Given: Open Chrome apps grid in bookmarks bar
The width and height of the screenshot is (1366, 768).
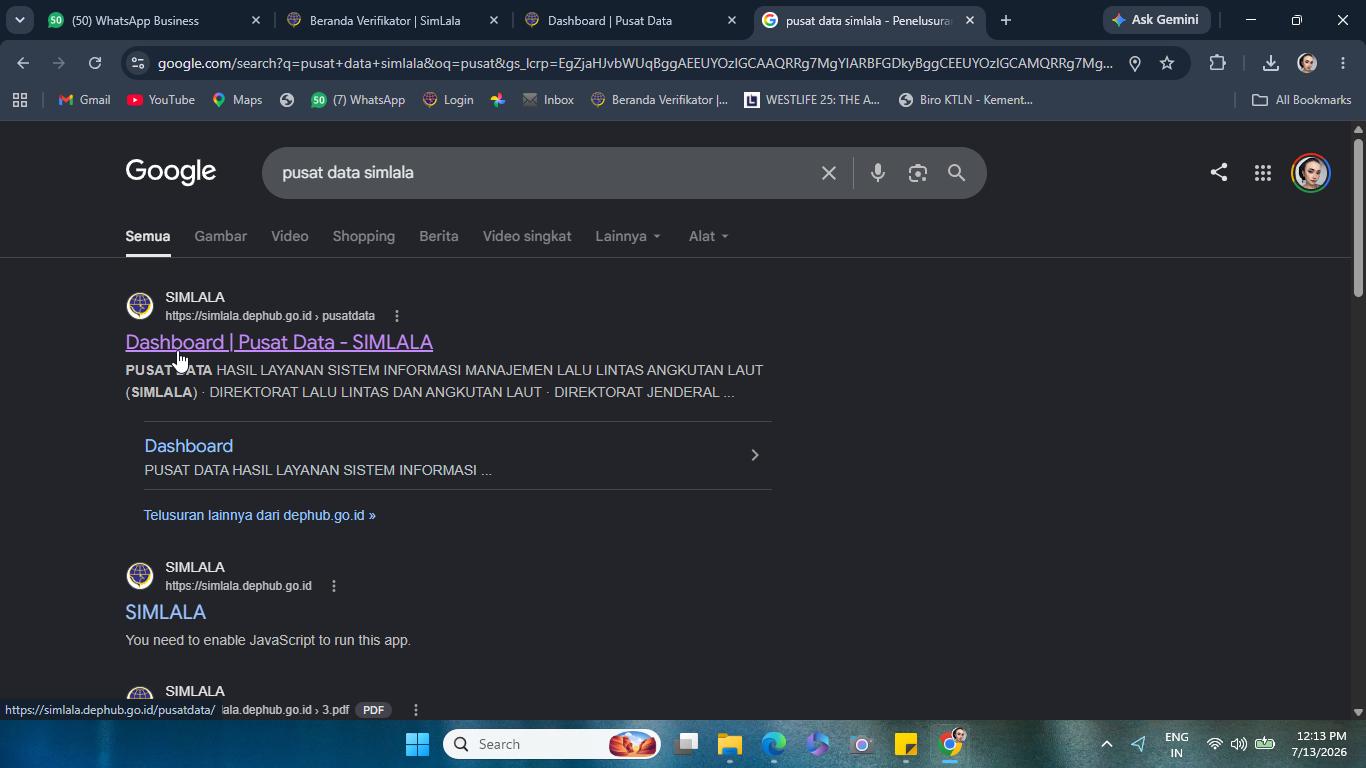Looking at the screenshot, I should tap(19, 100).
